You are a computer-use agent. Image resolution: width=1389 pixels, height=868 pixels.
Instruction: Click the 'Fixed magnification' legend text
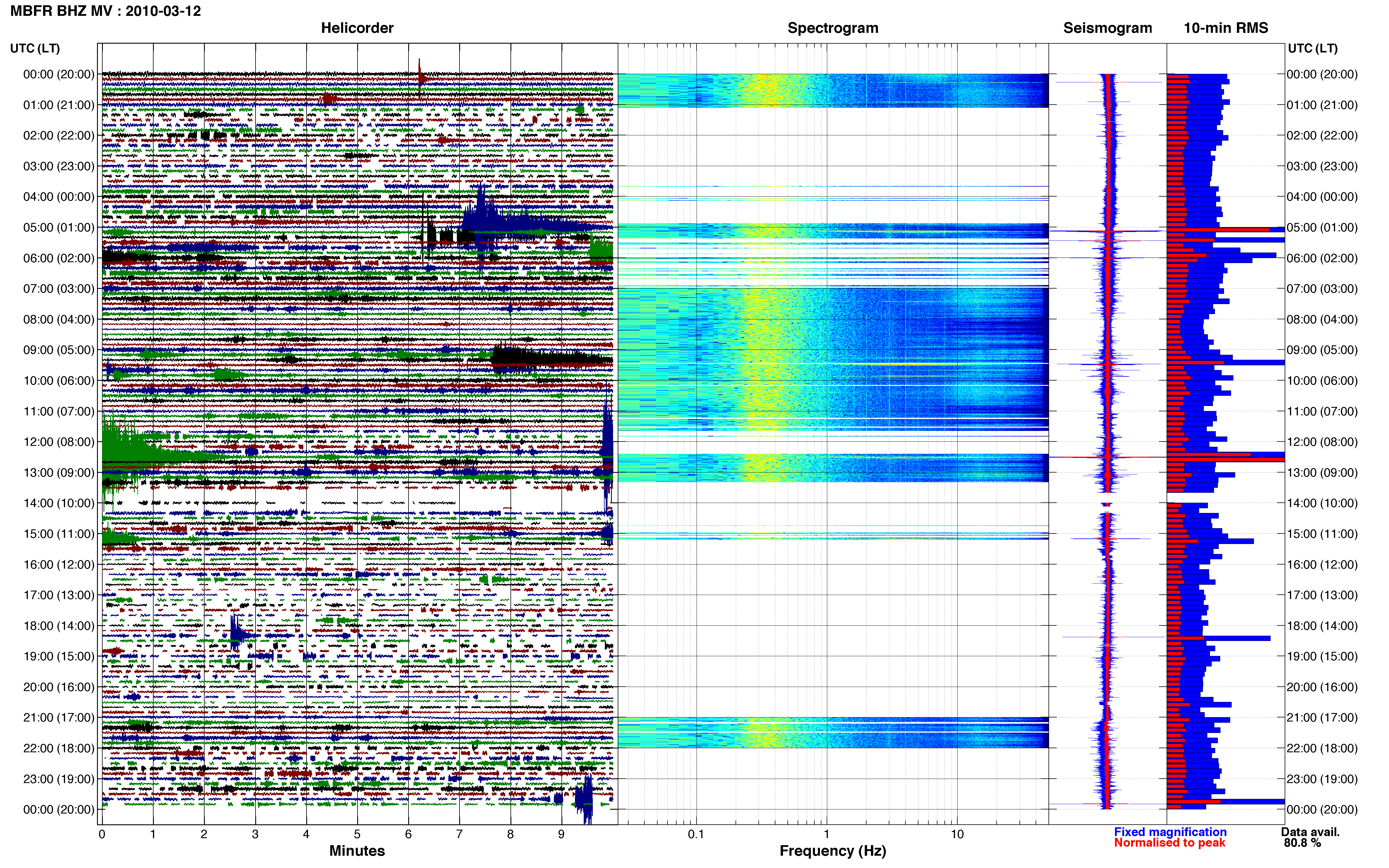pos(1170,832)
